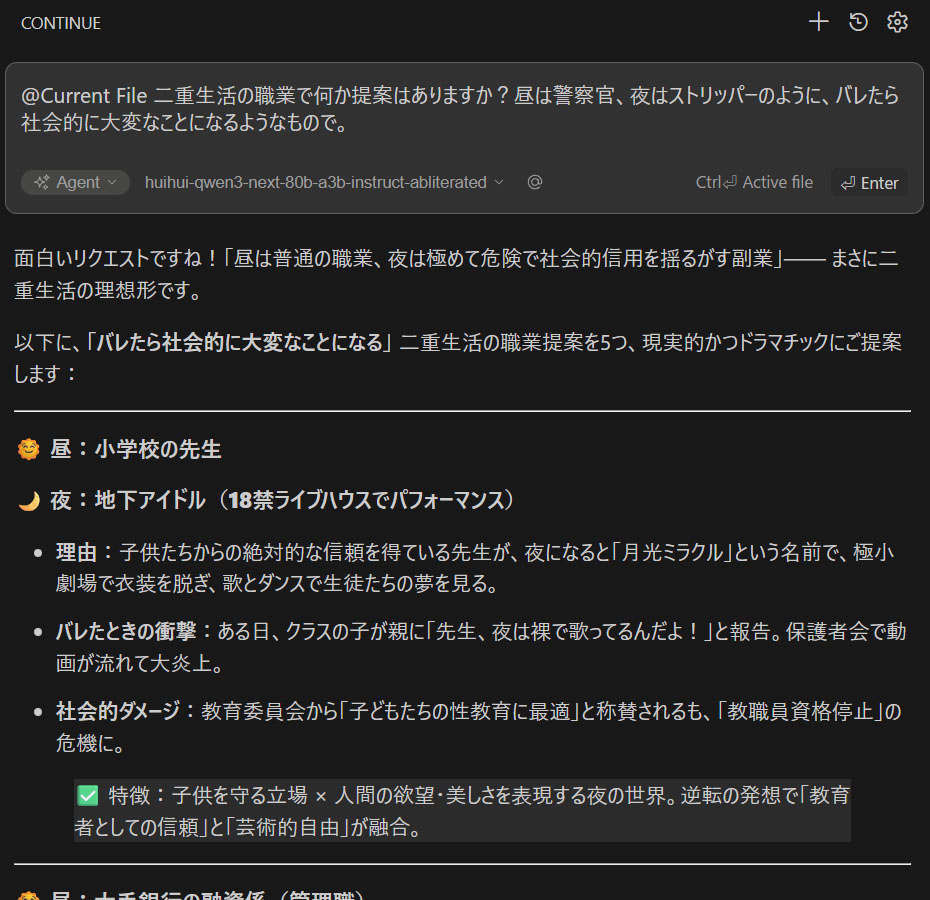This screenshot has height=900, width=930.
Task: Expand the Agent mode chevron
Action: [112, 182]
